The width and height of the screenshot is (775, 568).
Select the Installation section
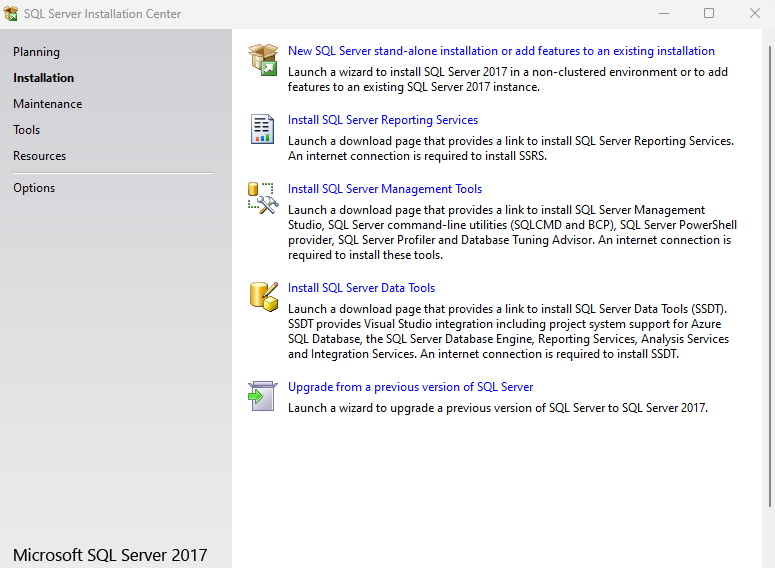(x=43, y=78)
